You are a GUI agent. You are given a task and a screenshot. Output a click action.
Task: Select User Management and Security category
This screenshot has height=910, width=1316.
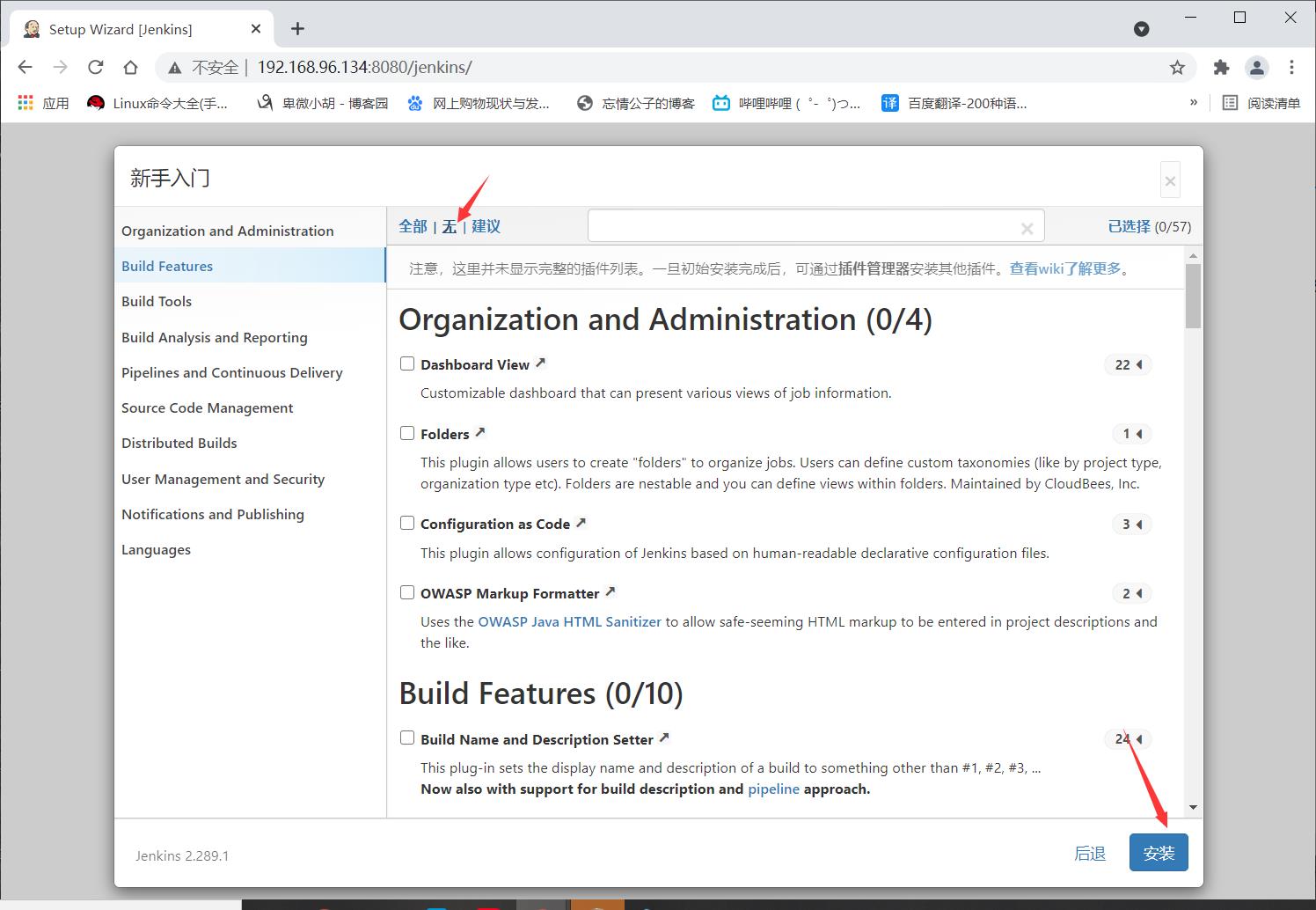[250, 479]
